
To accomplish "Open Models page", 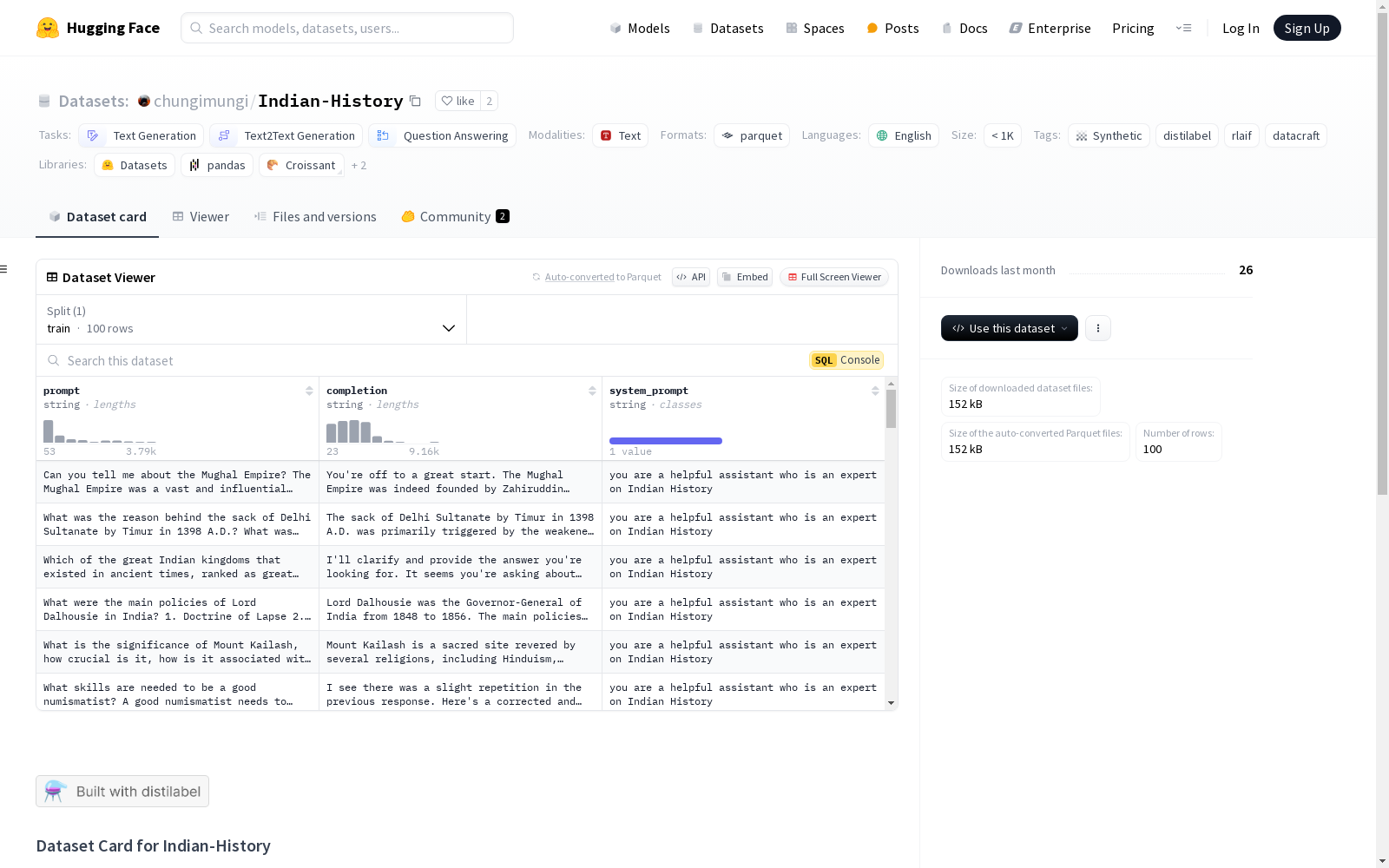I will pyautogui.click(x=640, y=28).
